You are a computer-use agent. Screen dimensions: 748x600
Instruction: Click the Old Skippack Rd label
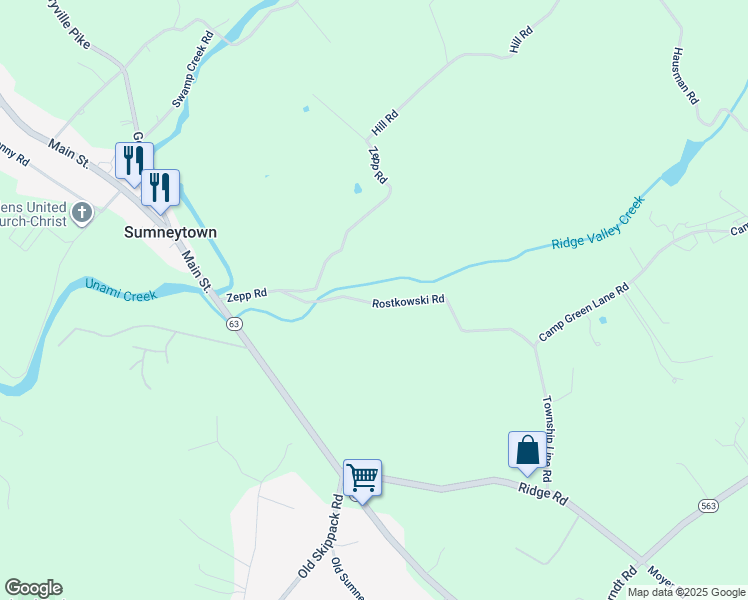(321, 537)
